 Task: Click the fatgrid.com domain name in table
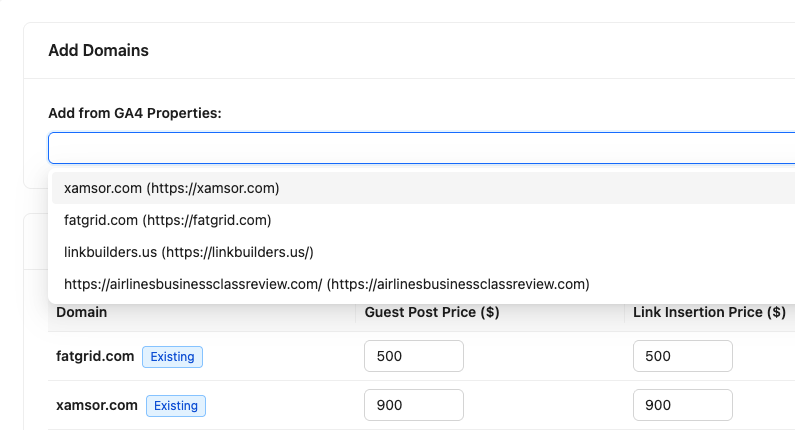click(x=95, y=356)
